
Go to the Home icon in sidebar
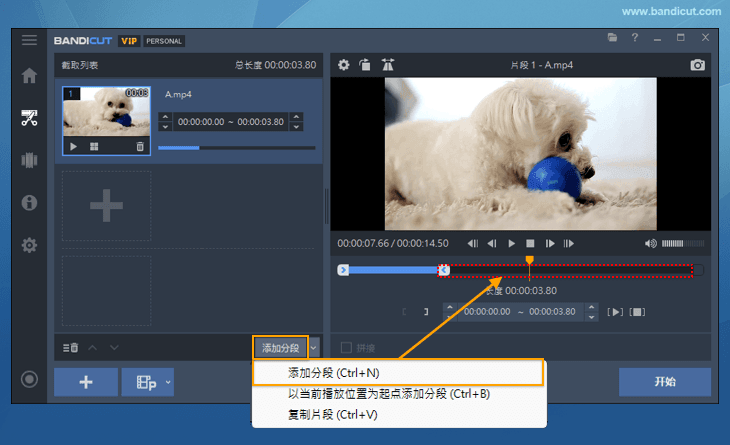(30, 76)
